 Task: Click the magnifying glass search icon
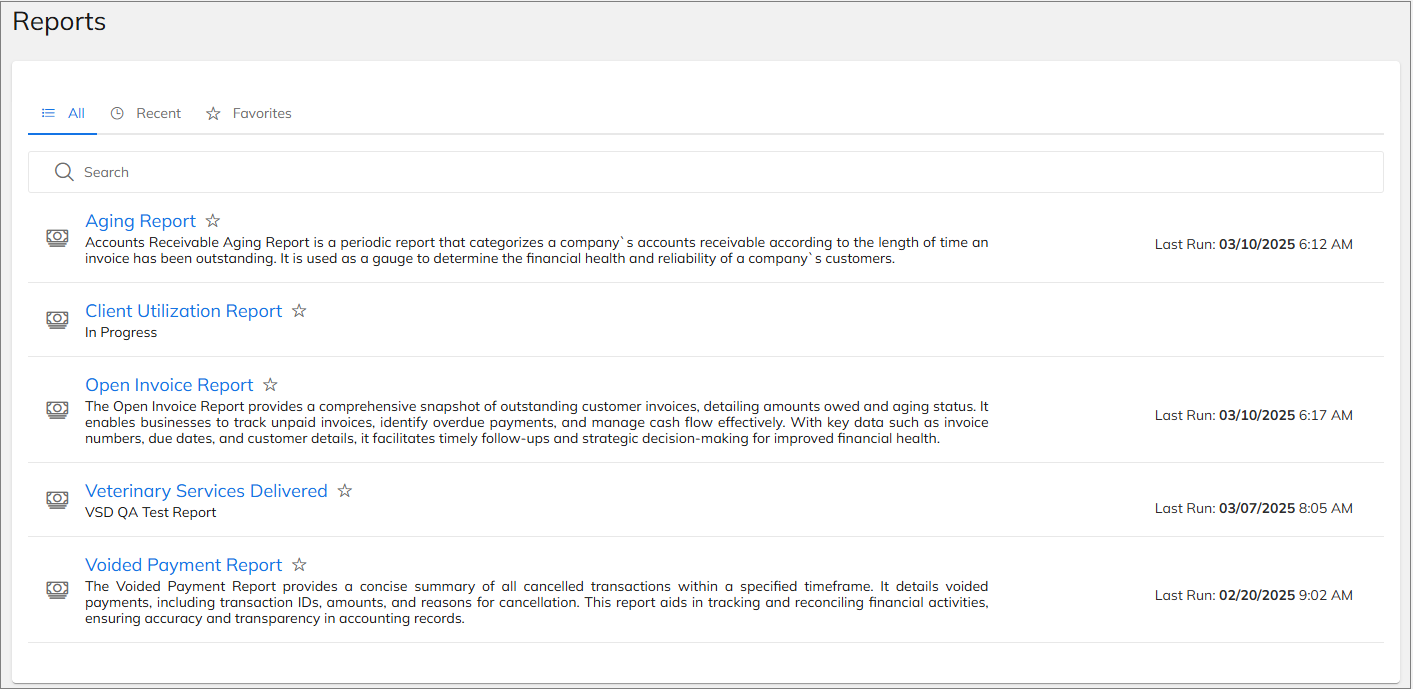tap(64, 172)
